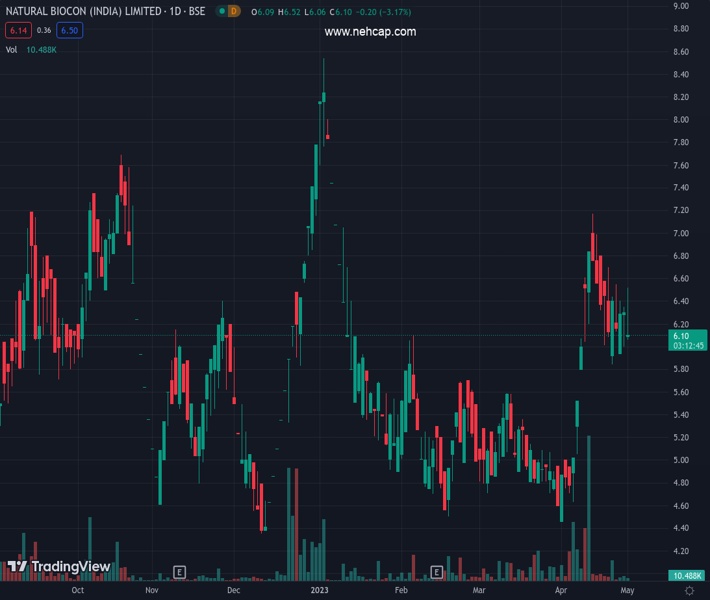Select the Vol indicator legend
710x600 pixels.
coord(12,49)
